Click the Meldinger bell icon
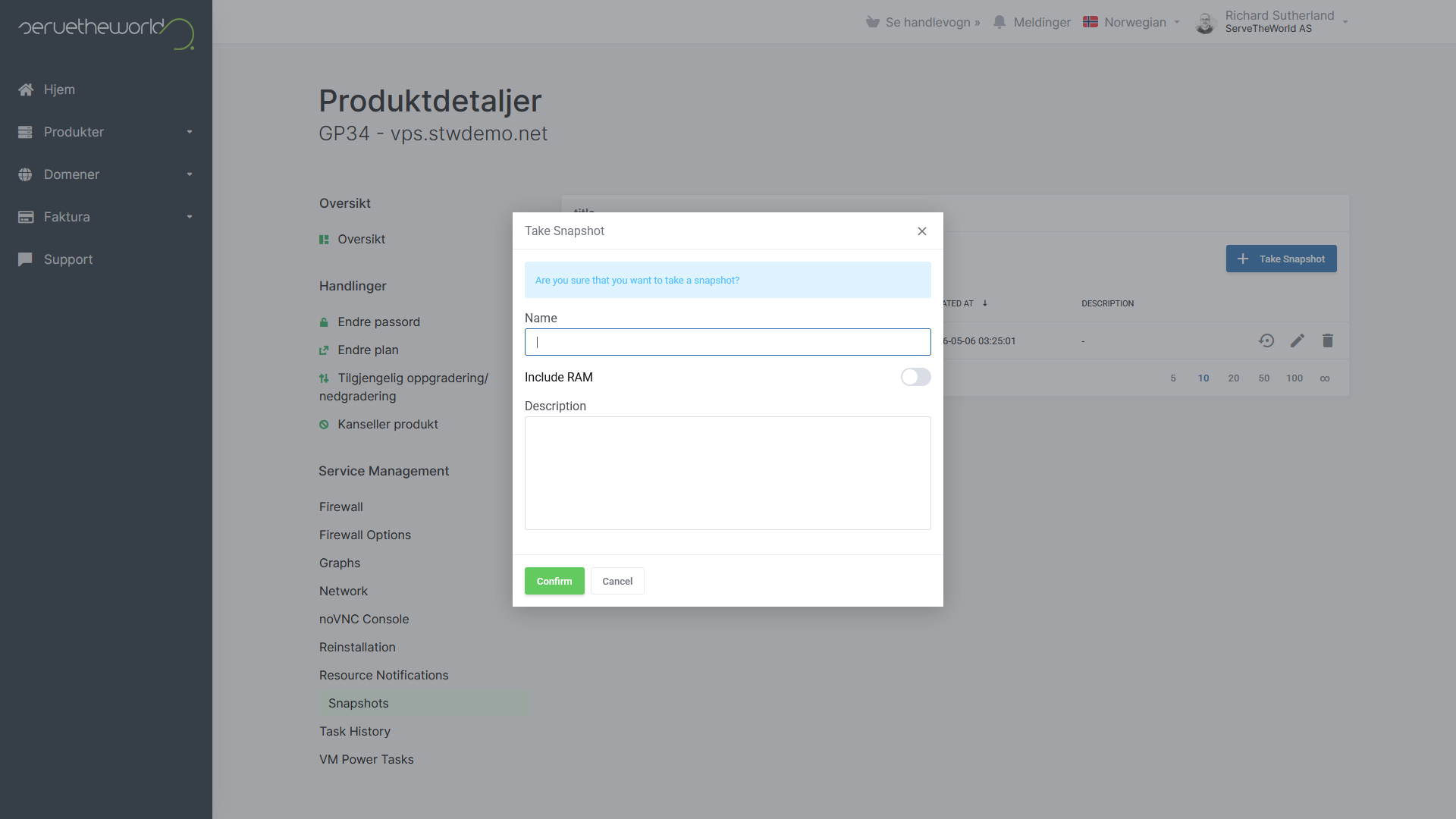 coord(999,22)
